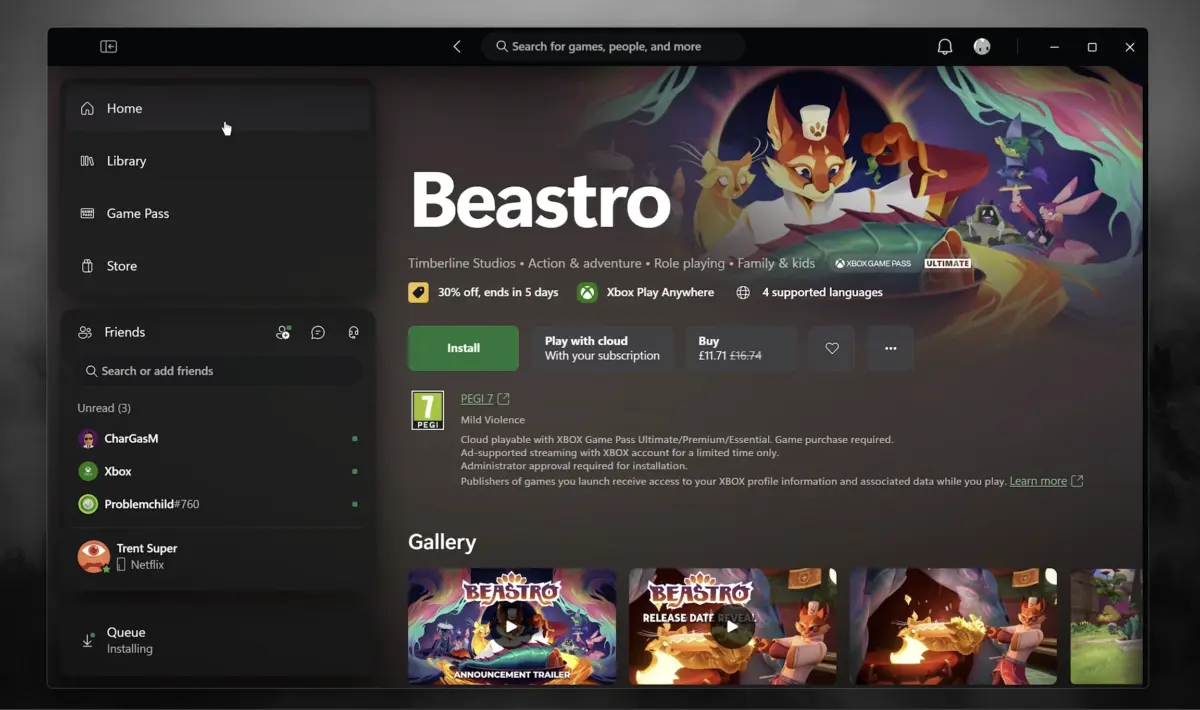Follow the Learn more link
Screen dimensions: 1200x710
[x=1038, y=481]
